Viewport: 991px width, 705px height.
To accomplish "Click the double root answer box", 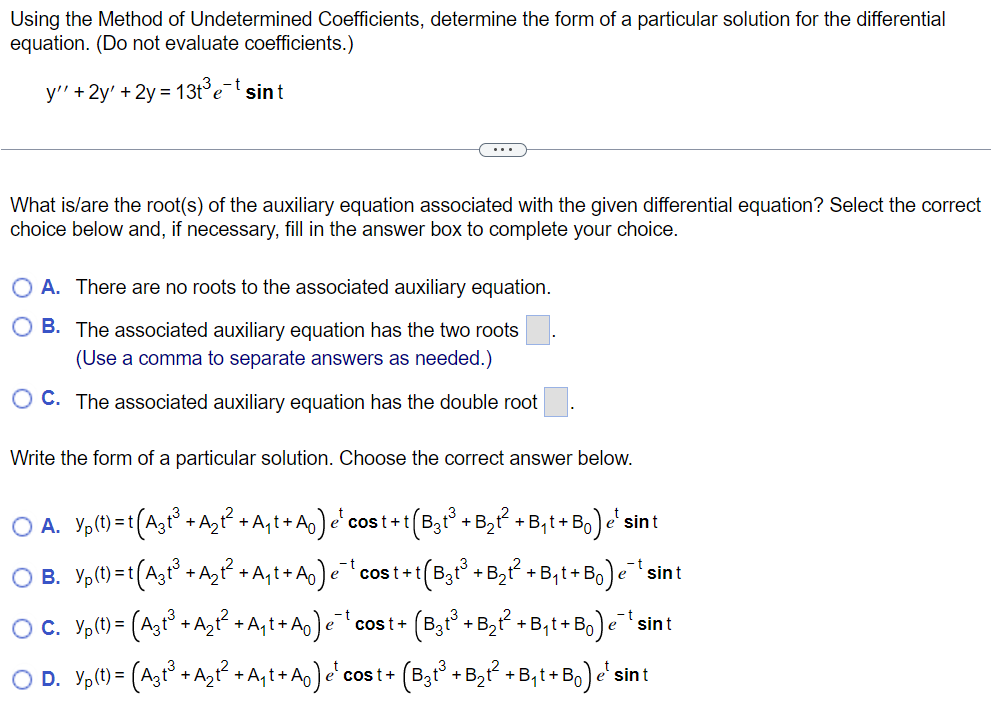I will click(555, 401).
